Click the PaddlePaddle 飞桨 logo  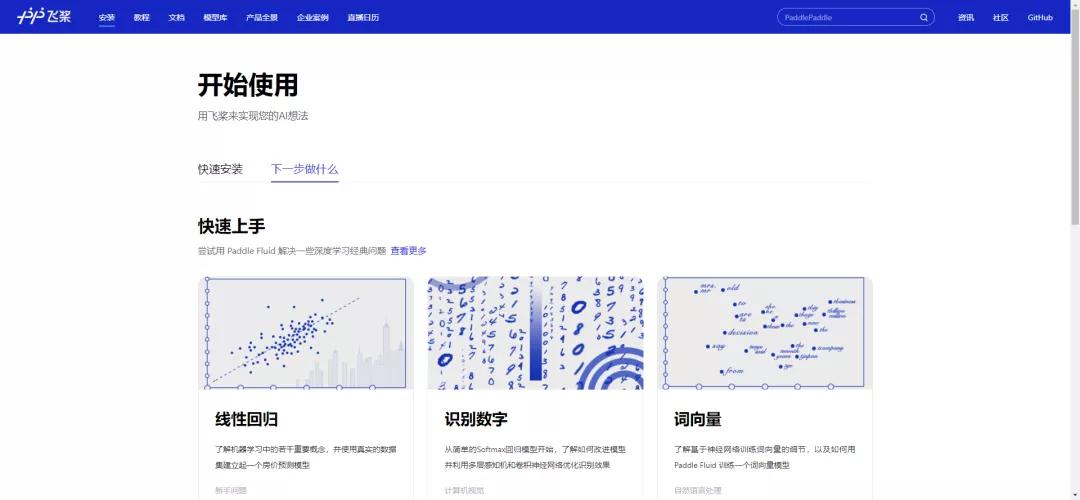click(x=43, y=17)
